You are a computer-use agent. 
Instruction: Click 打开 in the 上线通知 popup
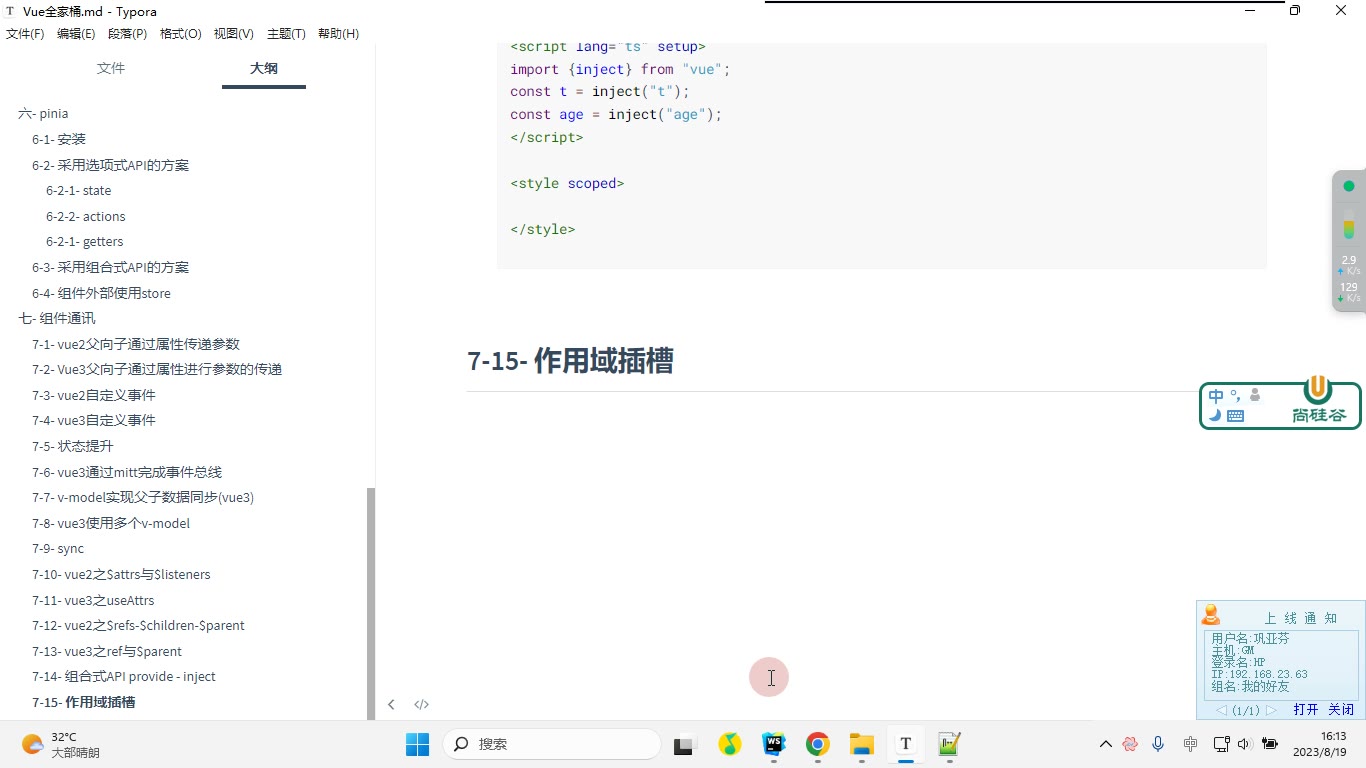coord(1306,710)
